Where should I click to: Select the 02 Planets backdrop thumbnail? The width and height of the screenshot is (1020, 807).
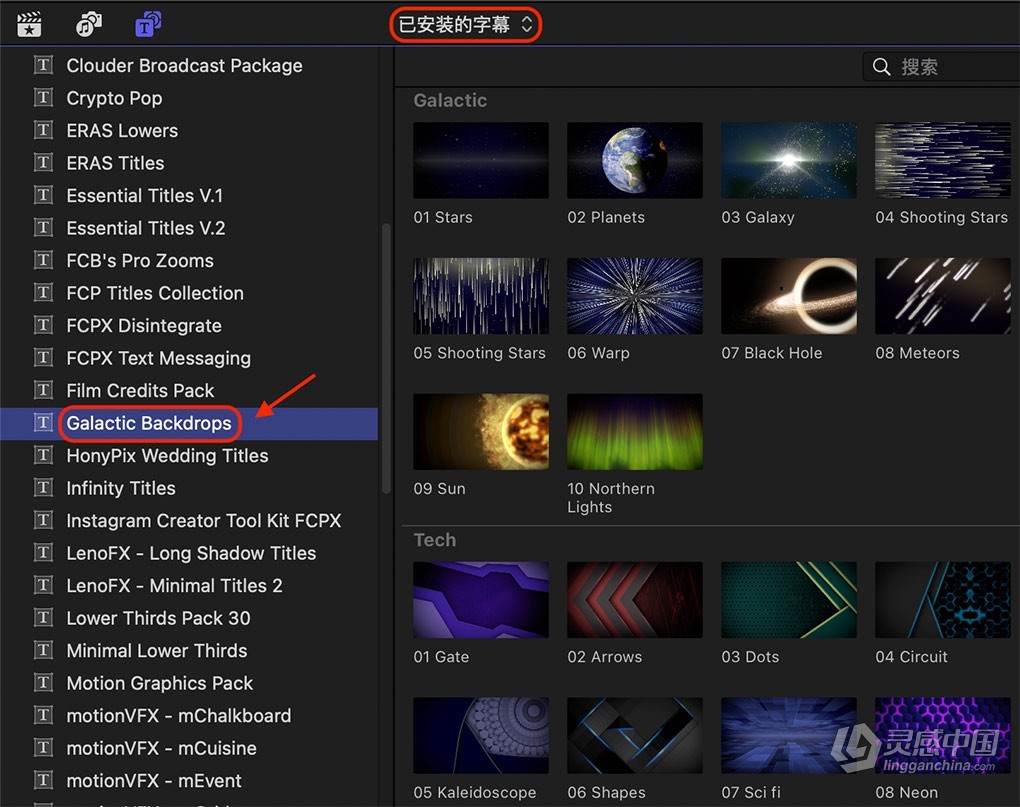(635, 160)
